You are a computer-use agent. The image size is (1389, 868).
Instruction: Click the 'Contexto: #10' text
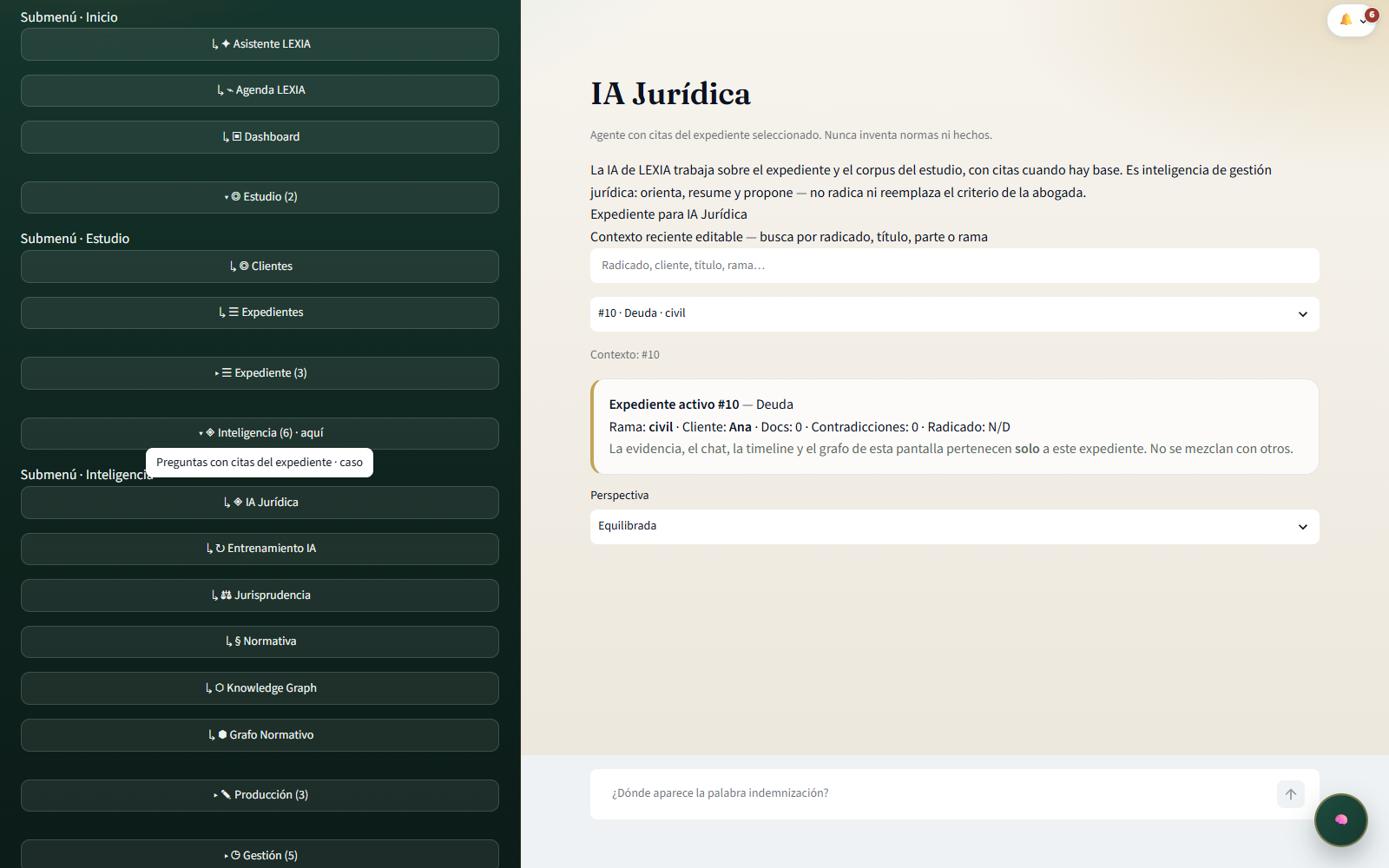pos(625,355)
